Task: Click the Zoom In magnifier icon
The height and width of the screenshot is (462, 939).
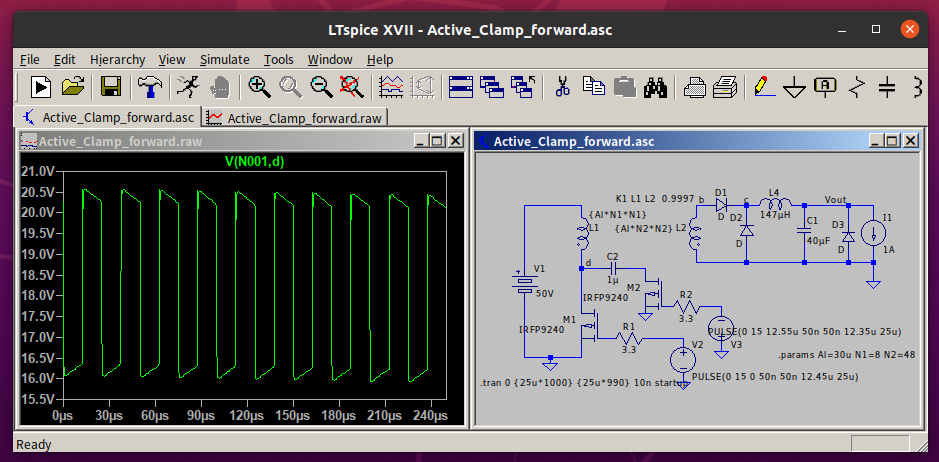Action: coord(260,87)
